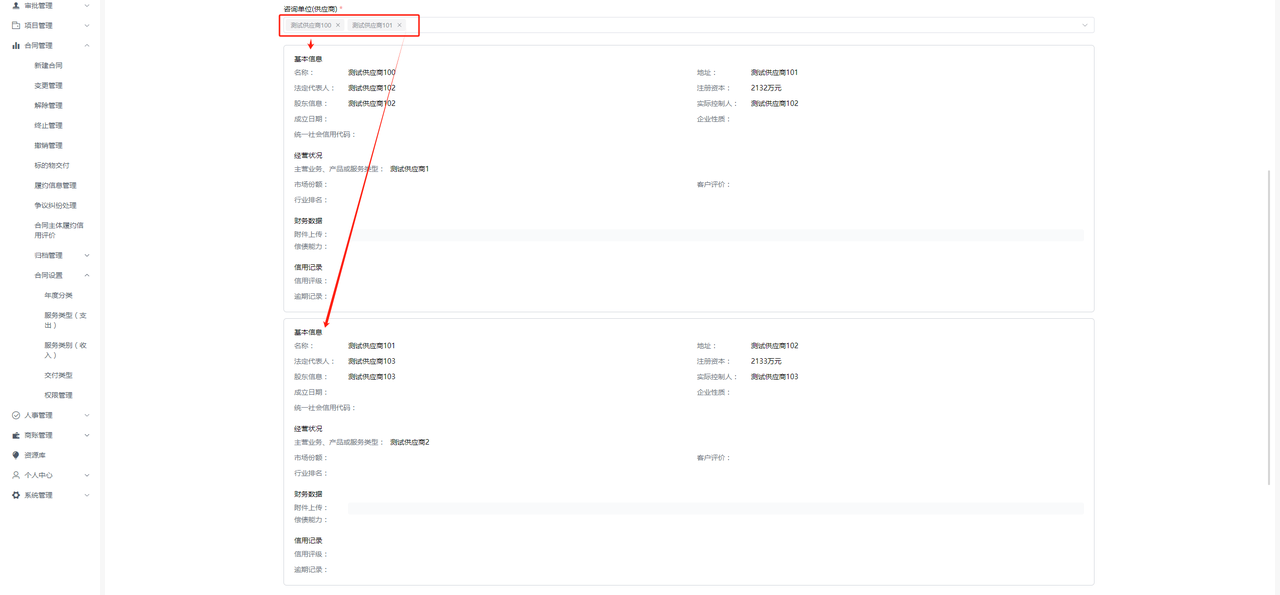Click the 合同管理 bar chart icon
The height and width of the screenshot is (595, 1280).
[x=16, y=45]
